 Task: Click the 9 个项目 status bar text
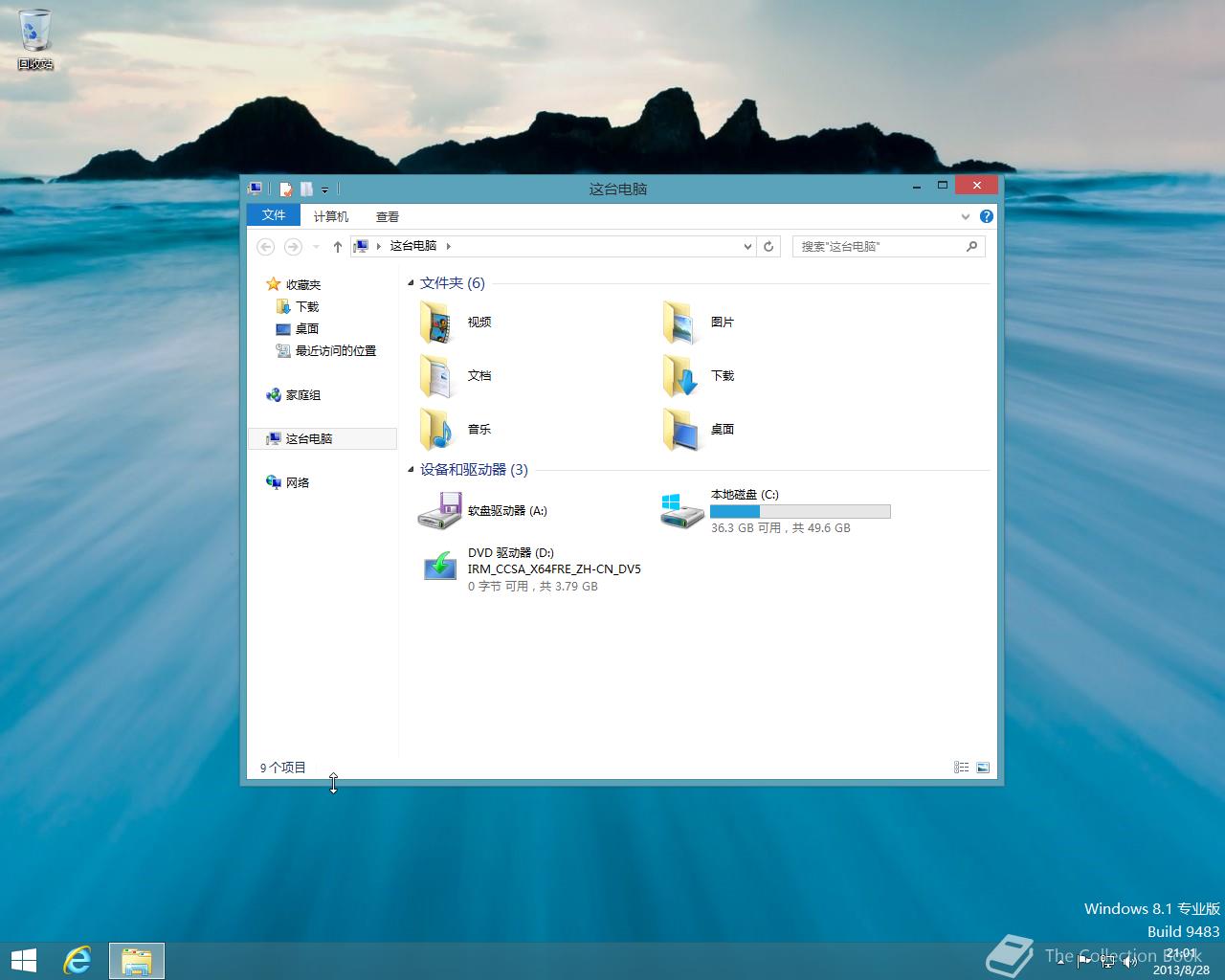[x=283, y=768]
